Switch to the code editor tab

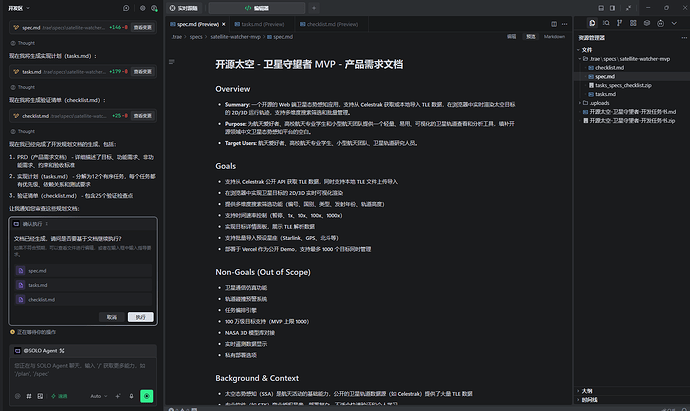257,8
